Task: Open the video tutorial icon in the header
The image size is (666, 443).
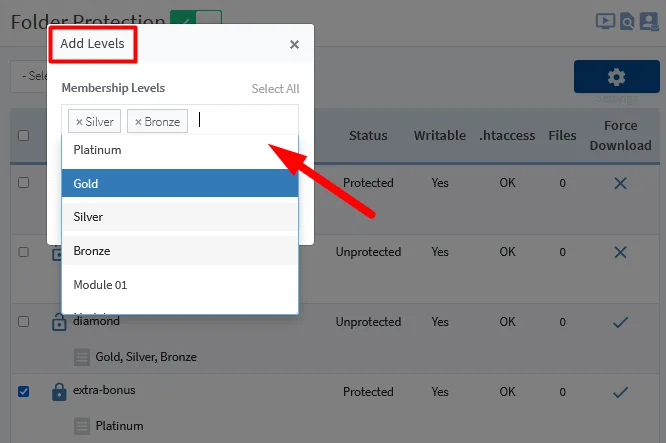Action: click(x=605, y=21)
